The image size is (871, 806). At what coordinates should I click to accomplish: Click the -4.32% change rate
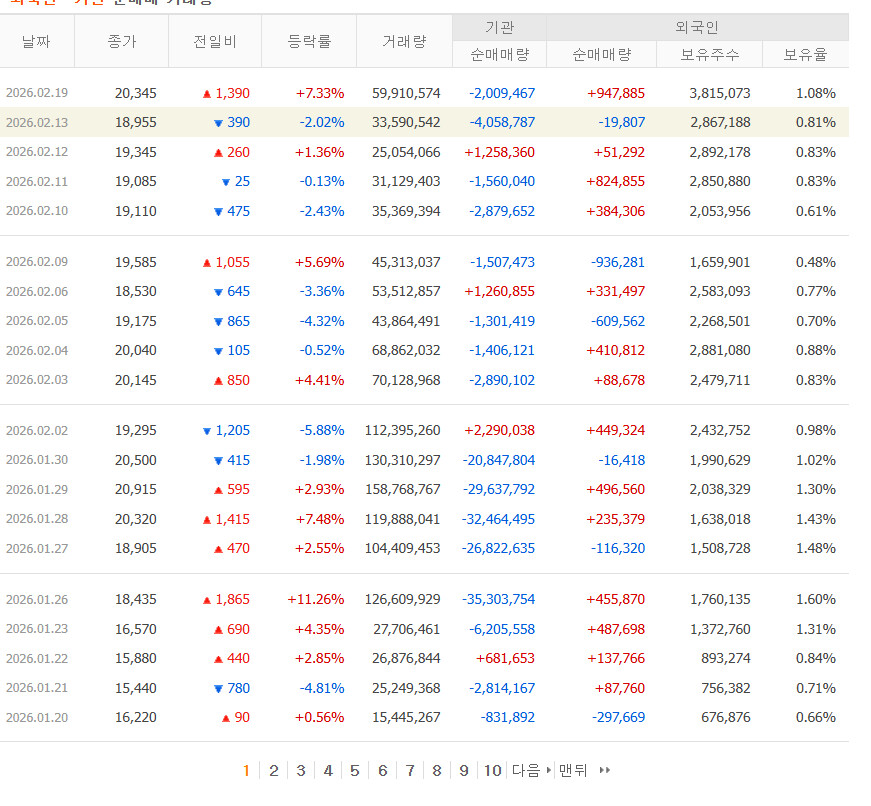coord(322,321)
